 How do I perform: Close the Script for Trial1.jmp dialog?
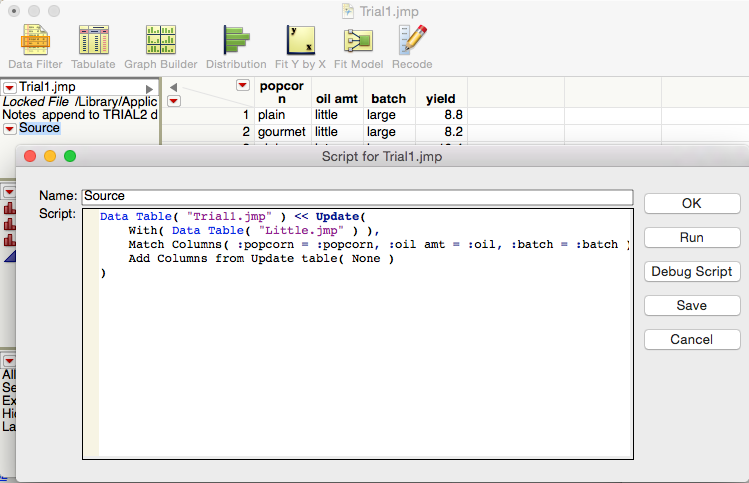tap(30, 156)
